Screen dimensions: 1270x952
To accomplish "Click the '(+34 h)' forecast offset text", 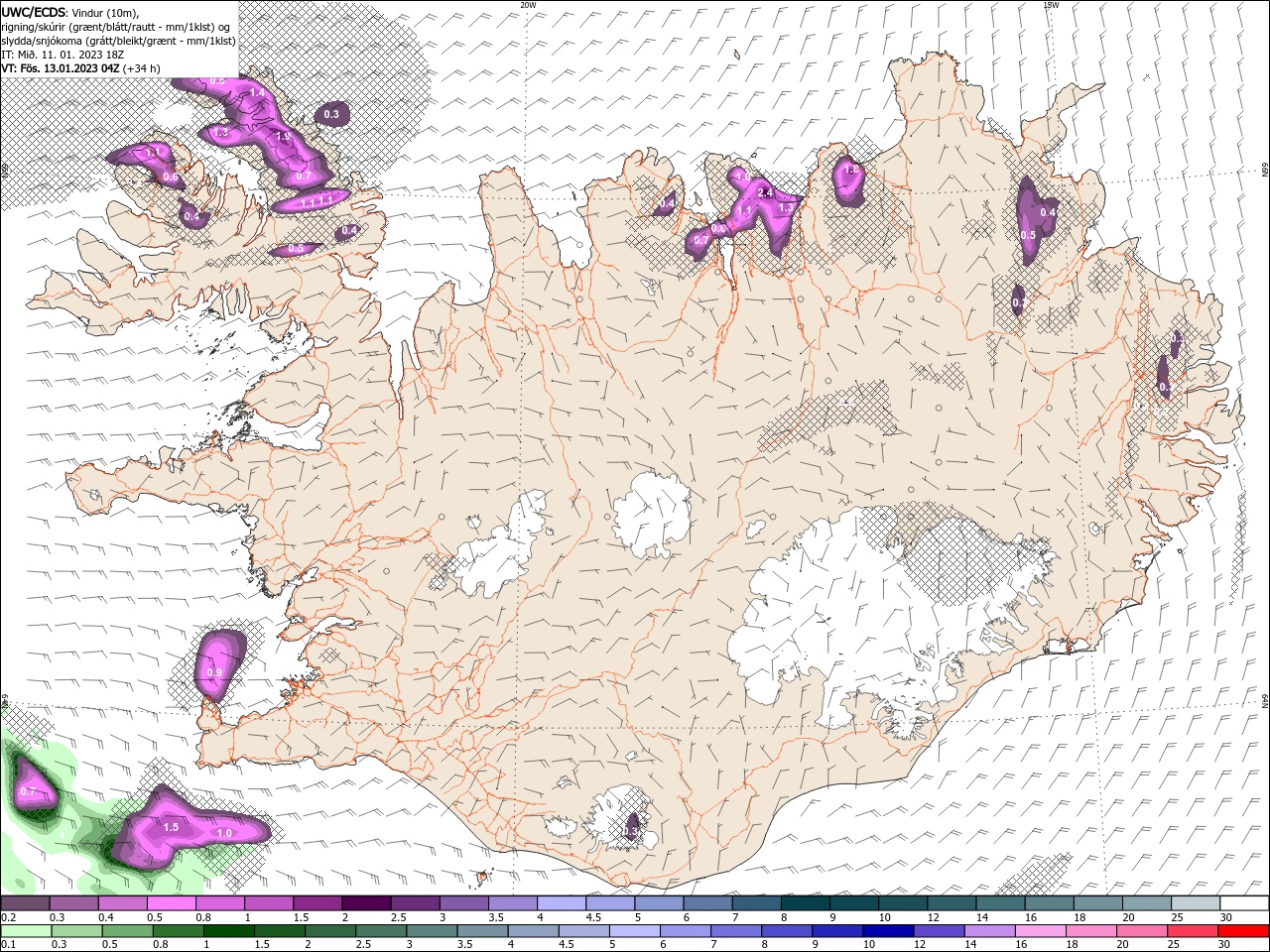I will pyautogui.click(x=142, y=68).
